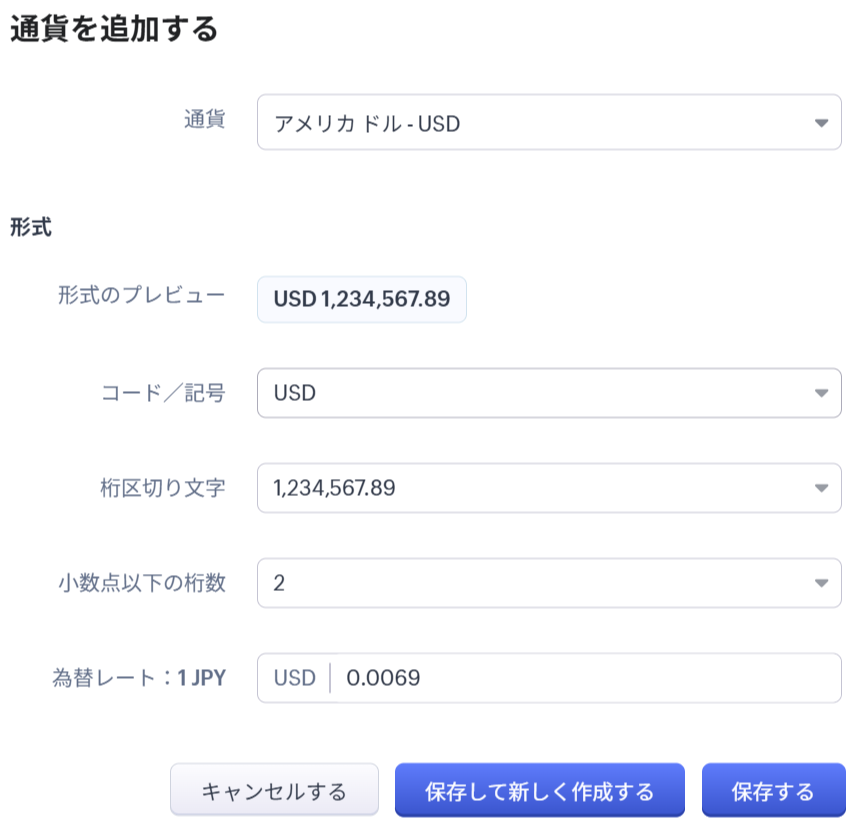Expand the 桁区切り文字 dropdown showing 1,234,567.89

pos(530,488)
